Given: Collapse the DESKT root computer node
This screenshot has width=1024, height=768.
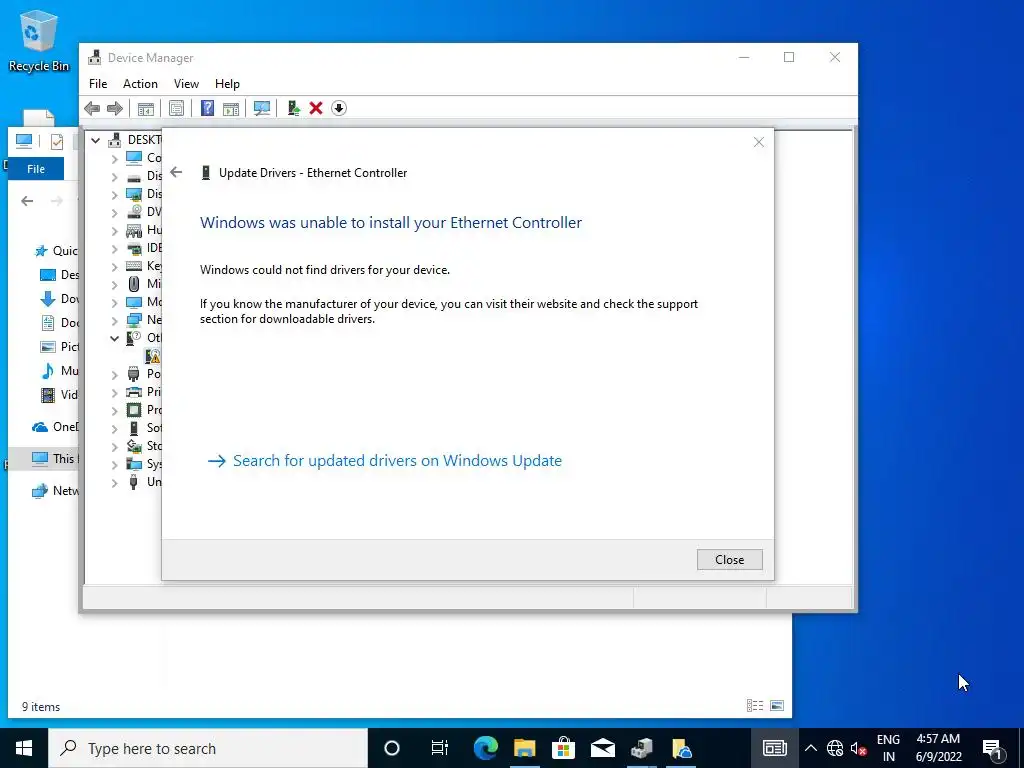Looking at the screenshot, I should (95, 140).
